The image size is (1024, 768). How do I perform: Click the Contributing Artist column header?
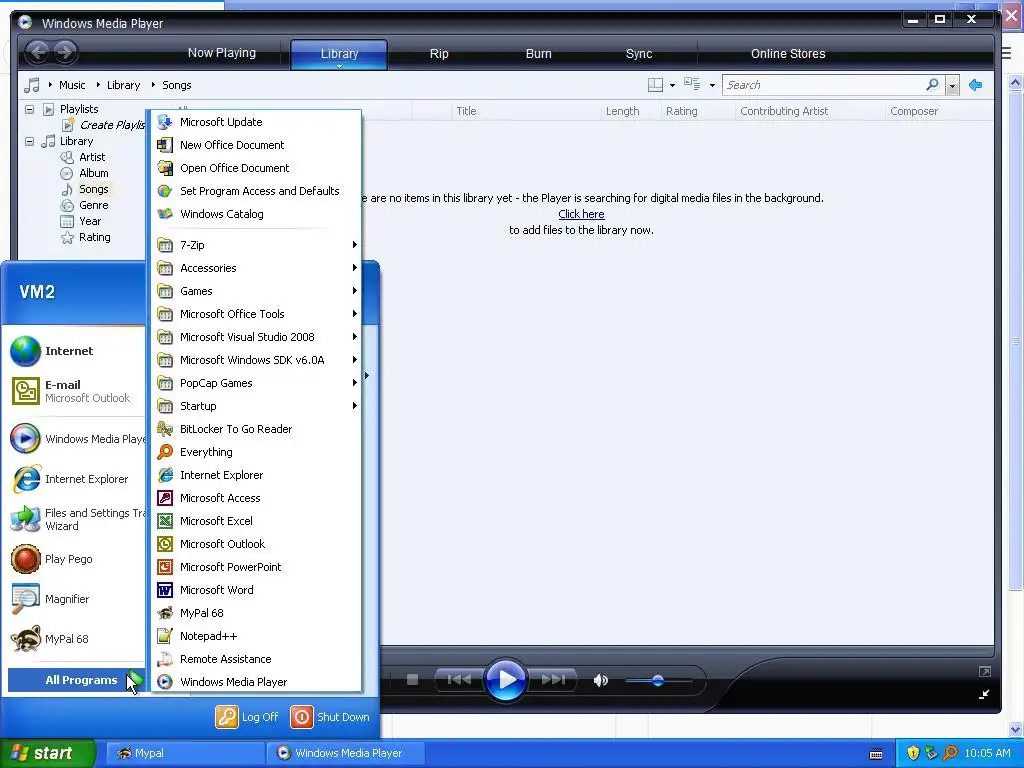809,111
